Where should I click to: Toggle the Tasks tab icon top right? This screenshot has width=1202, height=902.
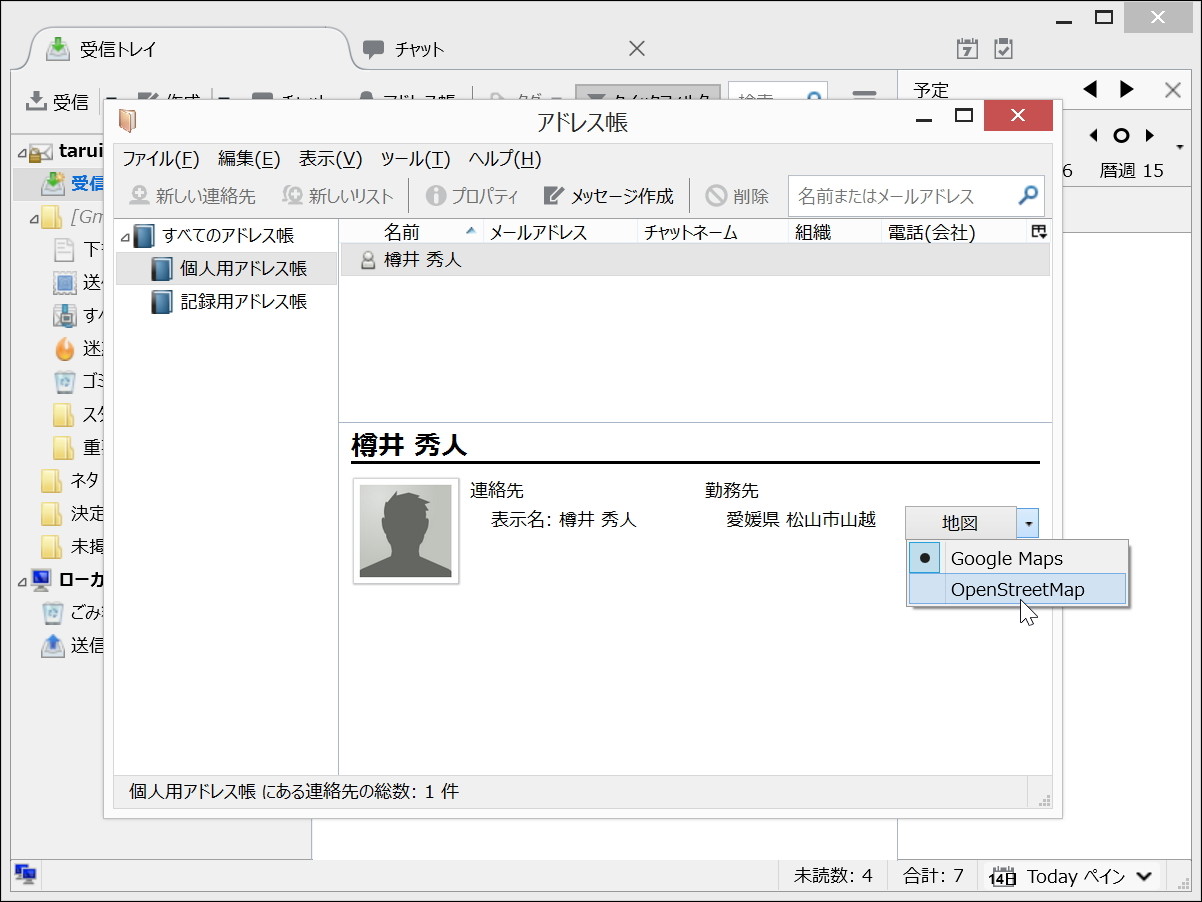coord(1002,47)
